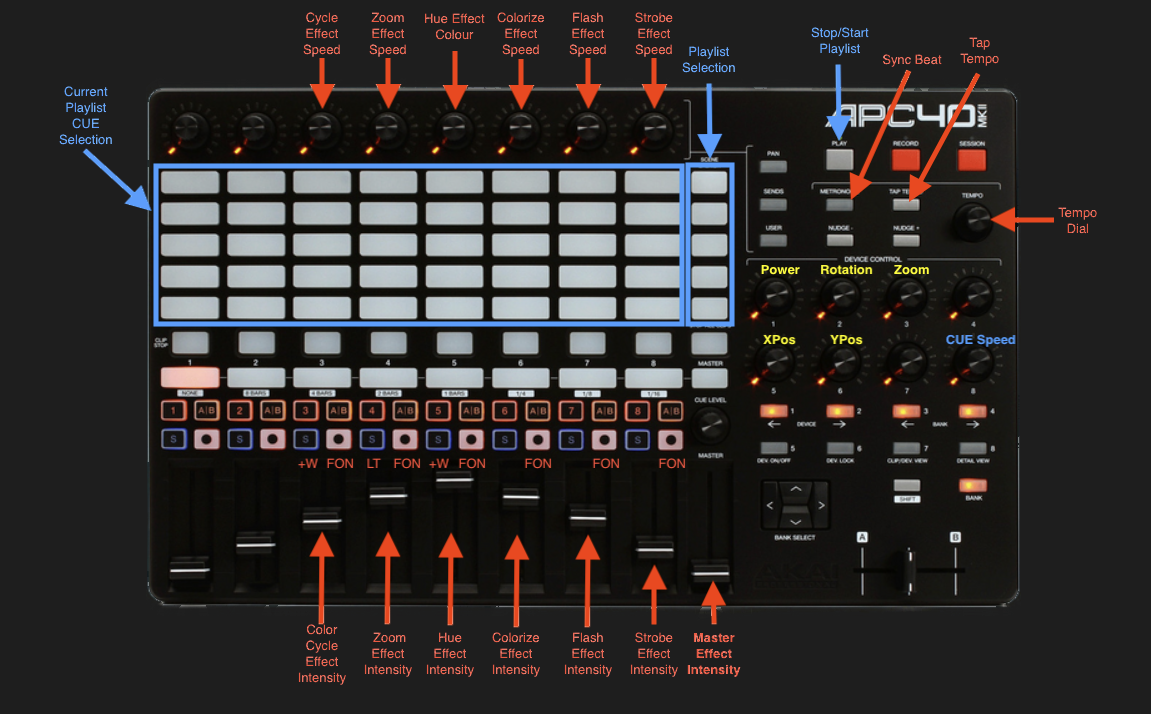Screen dimensions: 1151x714
Task: Click the CUE Speed knob
Action: click(x=973, y=363)
